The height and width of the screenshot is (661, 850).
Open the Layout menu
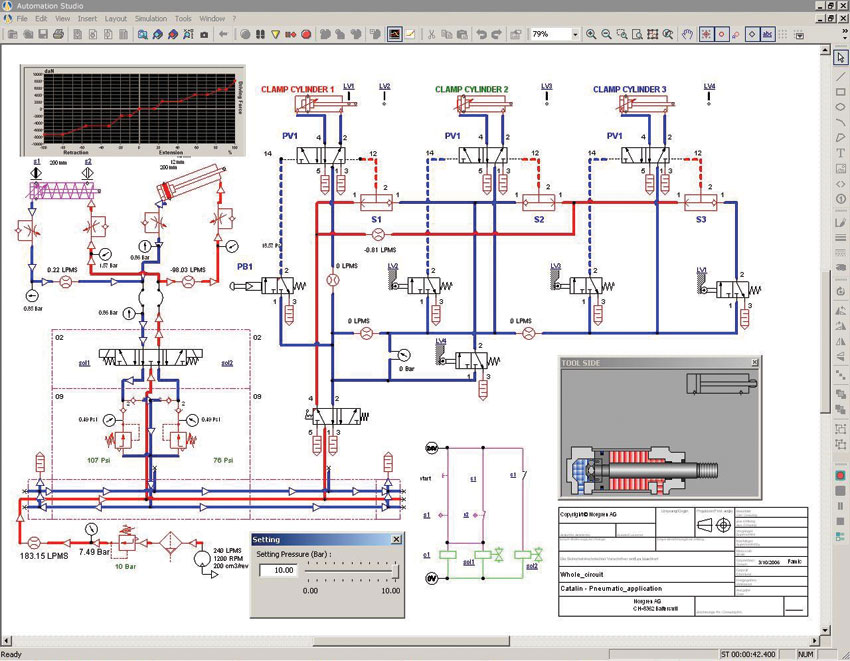[115, 18]
